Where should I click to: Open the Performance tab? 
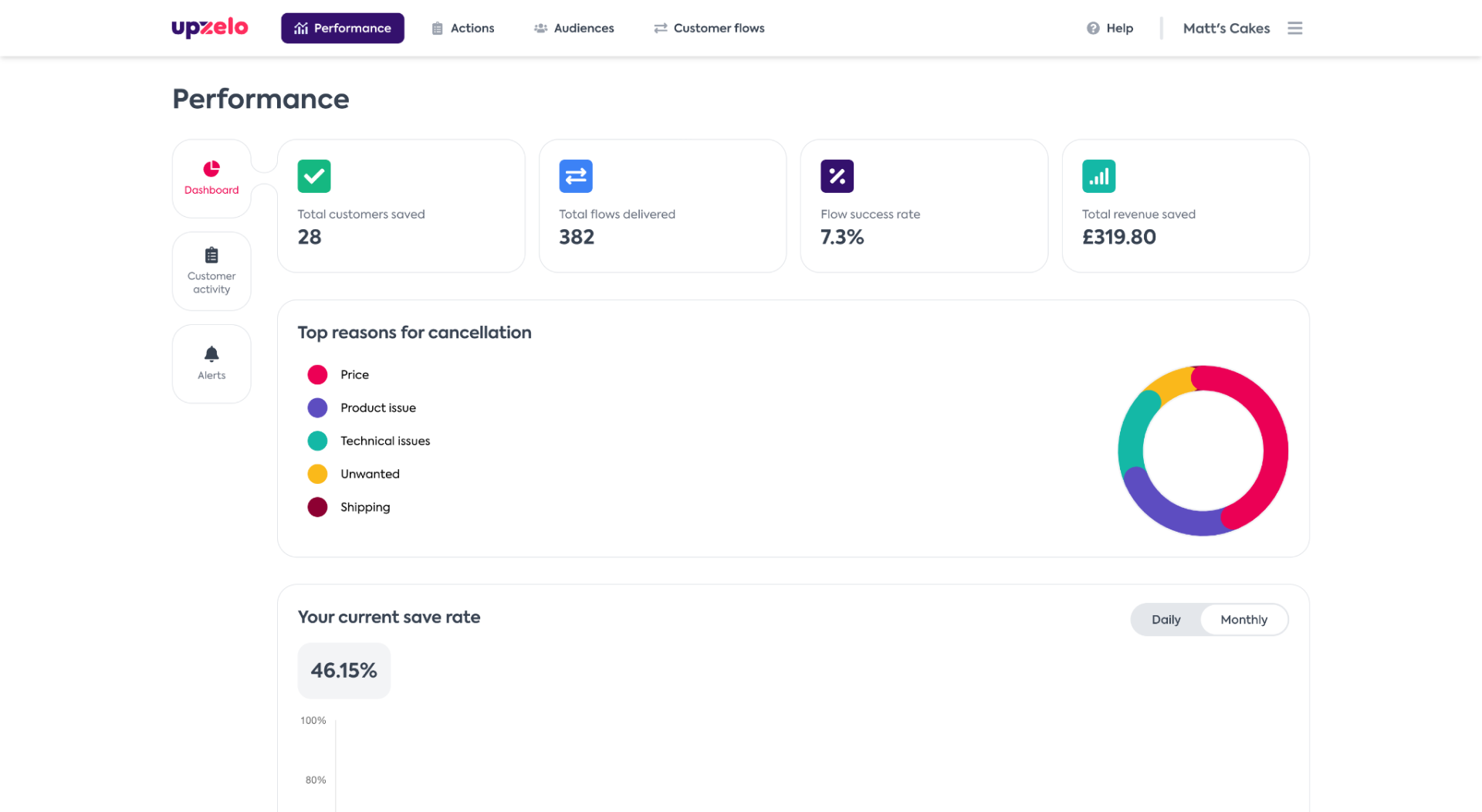click(343, 29)
